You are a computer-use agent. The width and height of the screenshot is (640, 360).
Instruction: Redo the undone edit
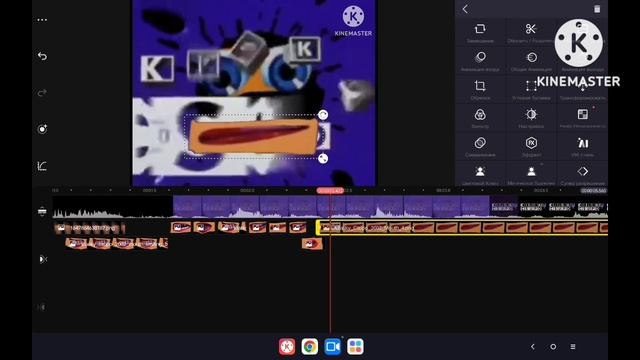[42, 93]
